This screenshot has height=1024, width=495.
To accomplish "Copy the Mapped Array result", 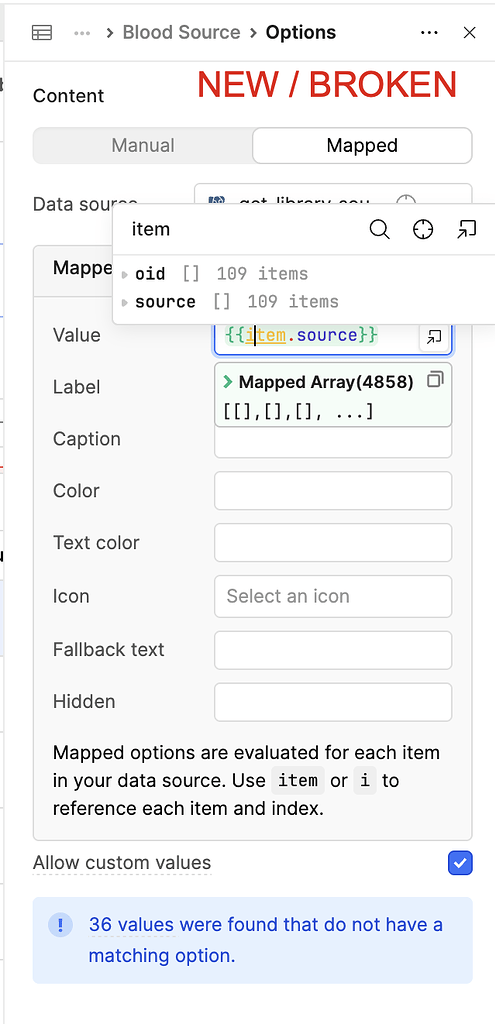I will (x=435, y=380).
